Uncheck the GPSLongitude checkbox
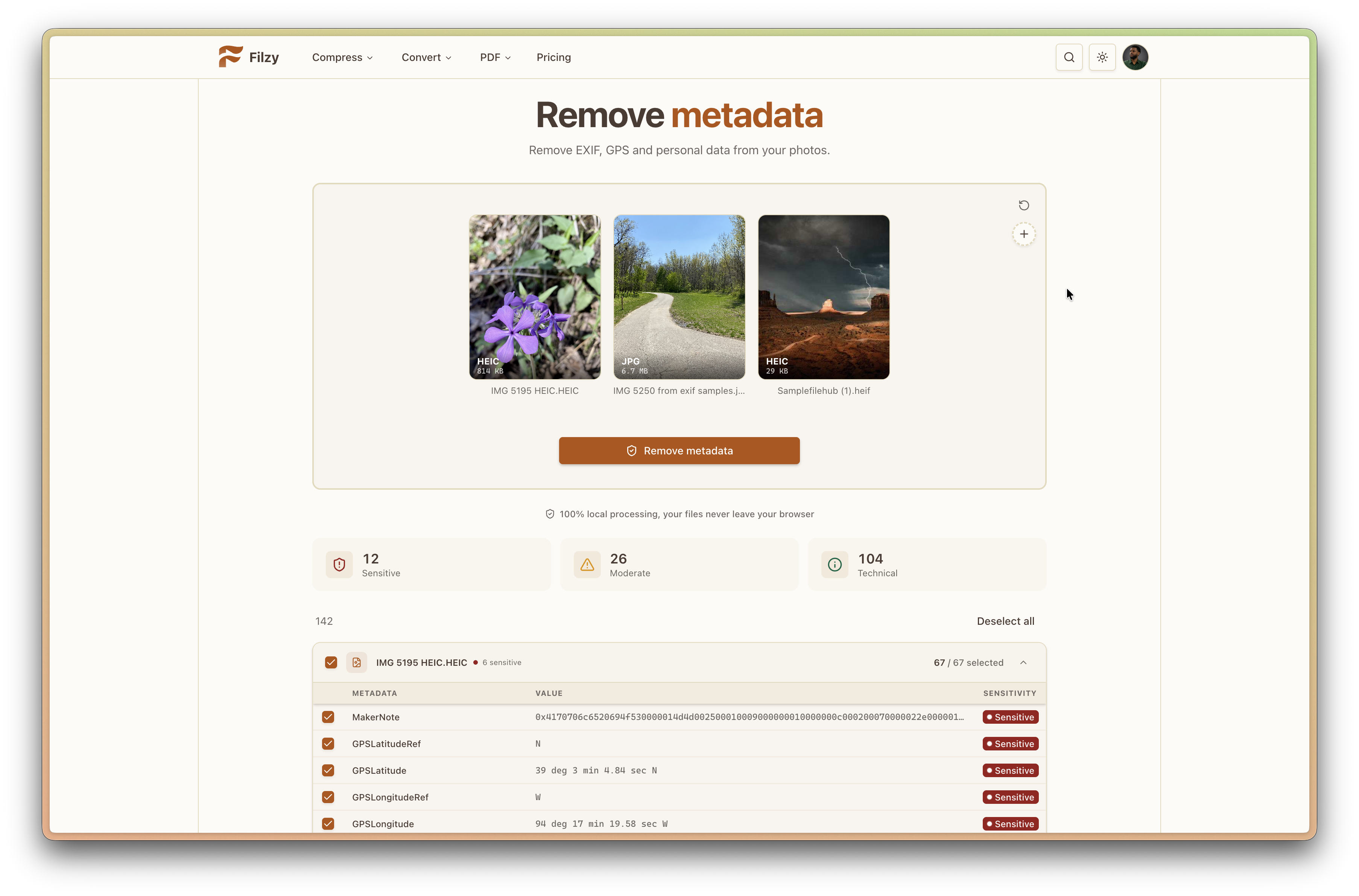 [x=328, y=823]
